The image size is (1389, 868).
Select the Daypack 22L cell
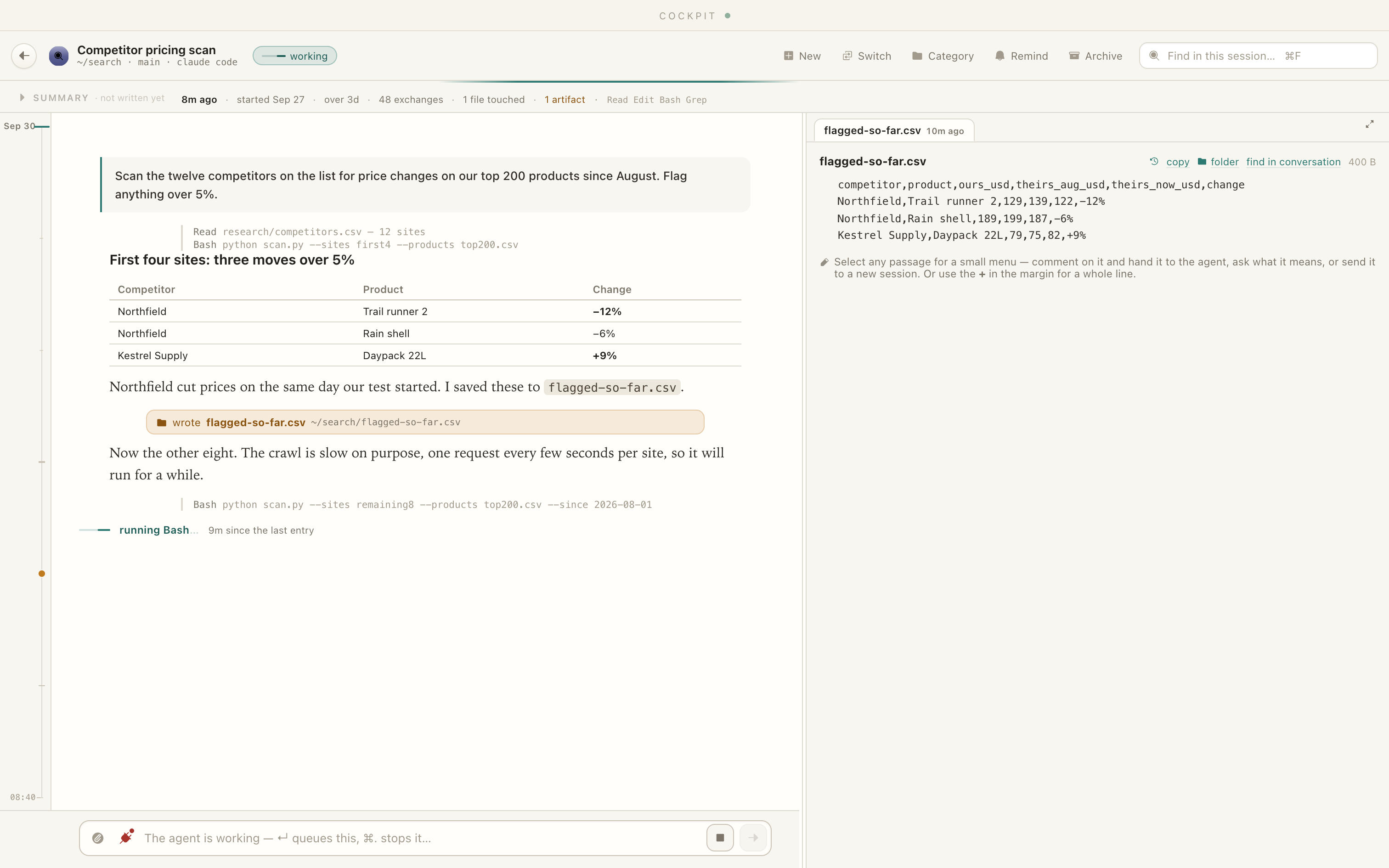(394, 355)
